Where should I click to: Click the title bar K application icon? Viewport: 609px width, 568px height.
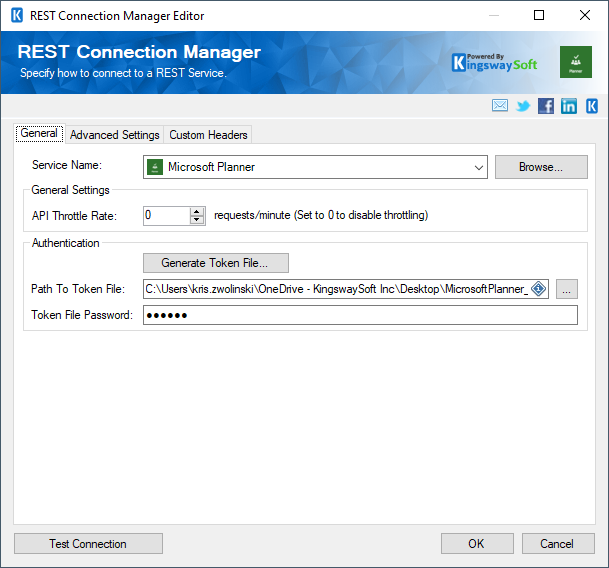(x=17, y=16)
